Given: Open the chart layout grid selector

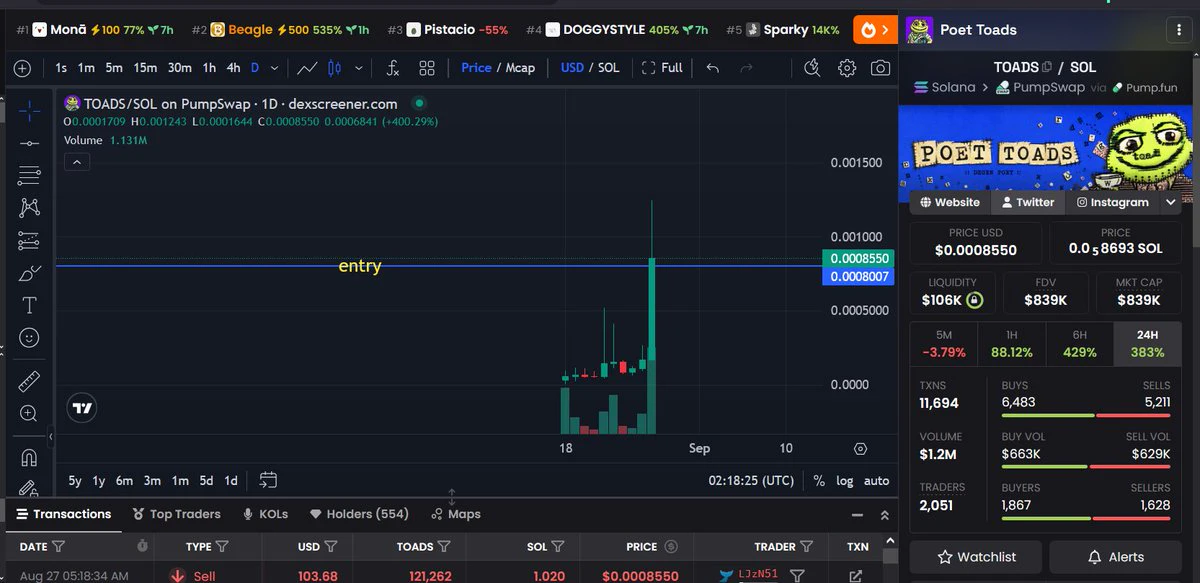Looking at the screenshot, I should click(x=427, y=68).
